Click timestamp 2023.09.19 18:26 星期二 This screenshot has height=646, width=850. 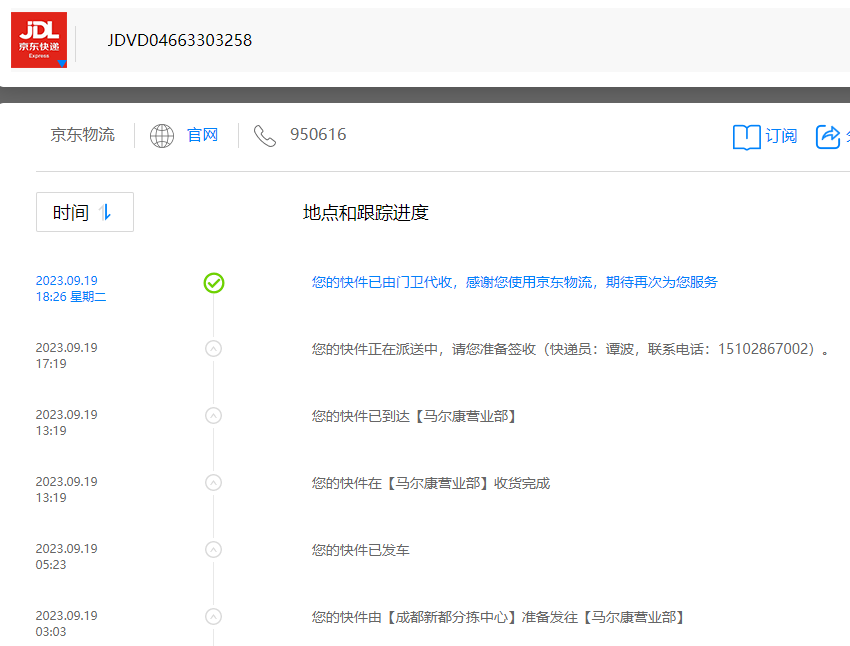pyautogui.click(x=70, y=288)
